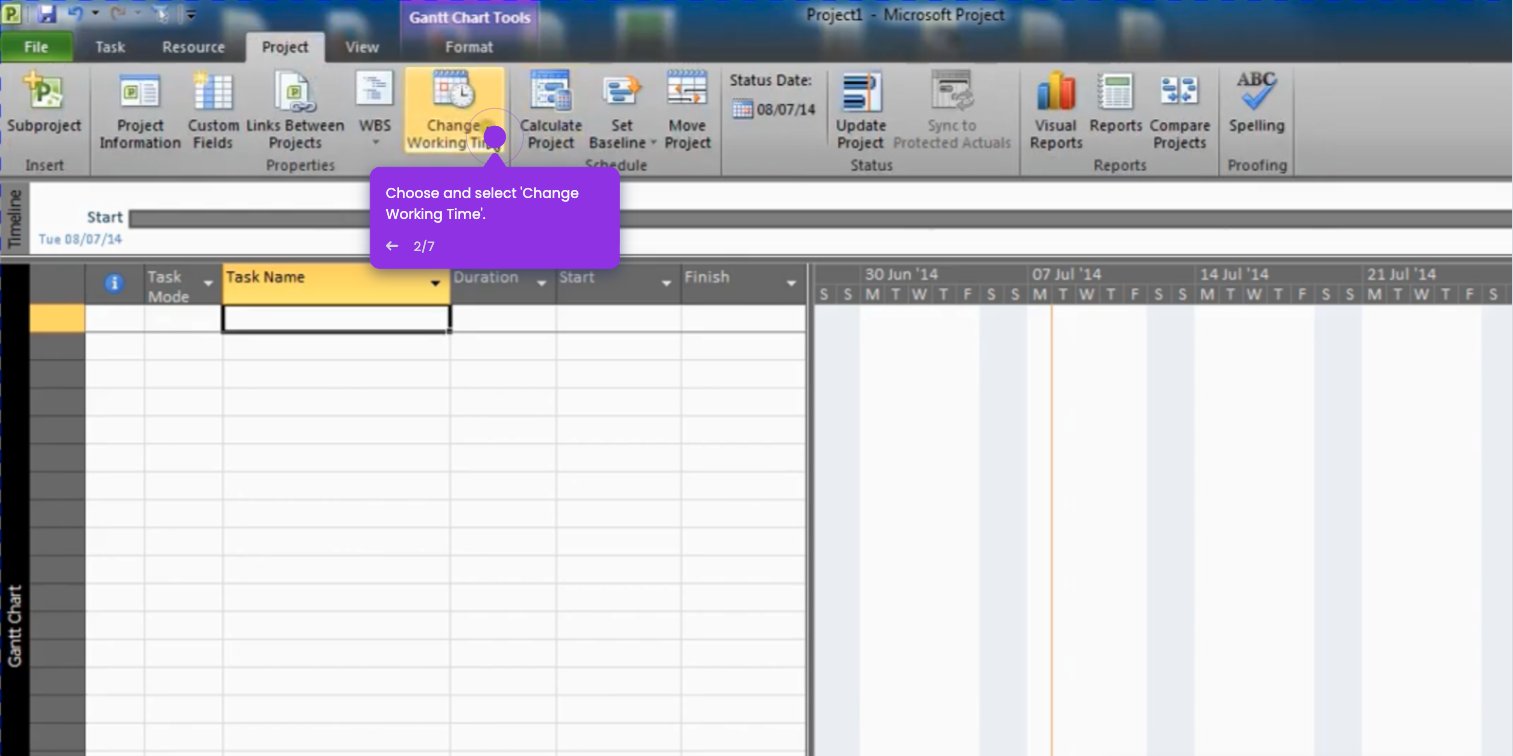Click the Status Date calendar icon
This screenshot has width=1513, height=756.
point(742,110)
